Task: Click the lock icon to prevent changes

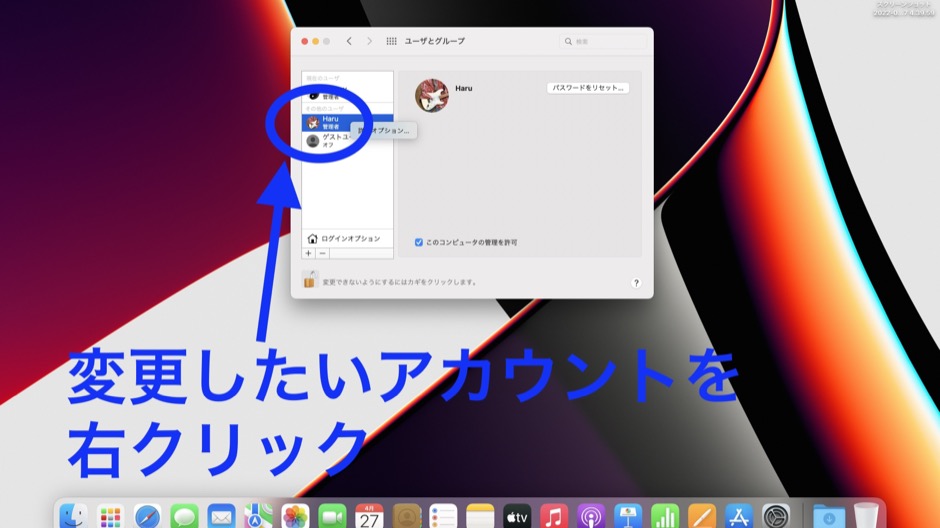Action: (x=310, y=281)
